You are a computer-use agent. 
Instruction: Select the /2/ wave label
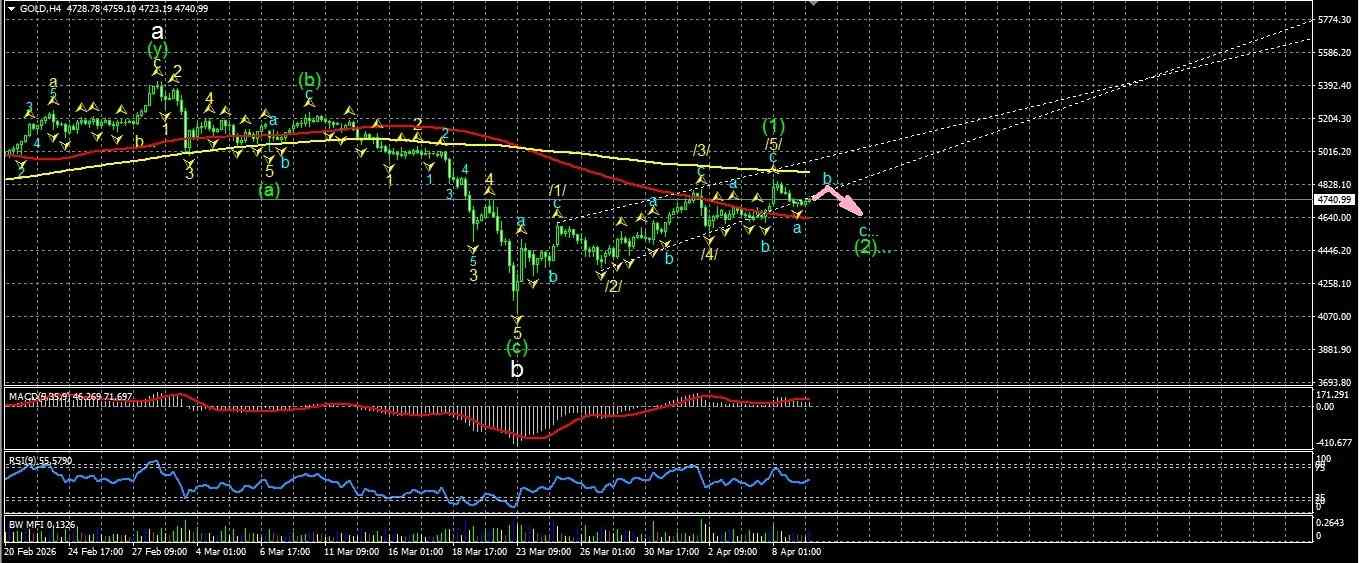(x=613, y=286)
